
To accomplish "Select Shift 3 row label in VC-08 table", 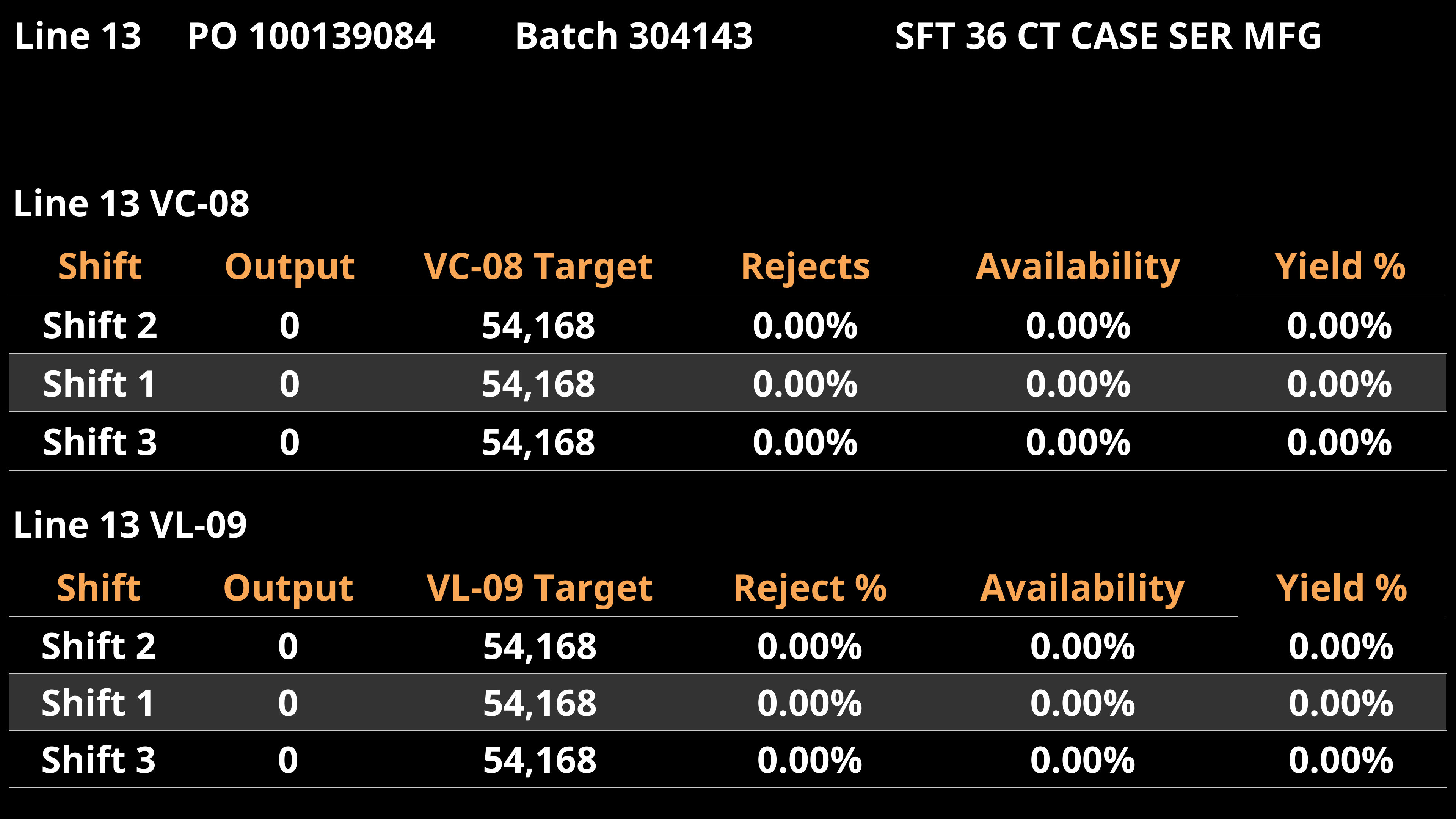I will (100, 442).
